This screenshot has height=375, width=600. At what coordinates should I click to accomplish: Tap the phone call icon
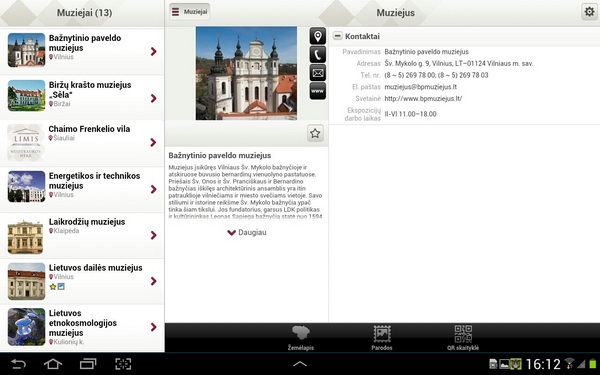click(x=318, y=54)
